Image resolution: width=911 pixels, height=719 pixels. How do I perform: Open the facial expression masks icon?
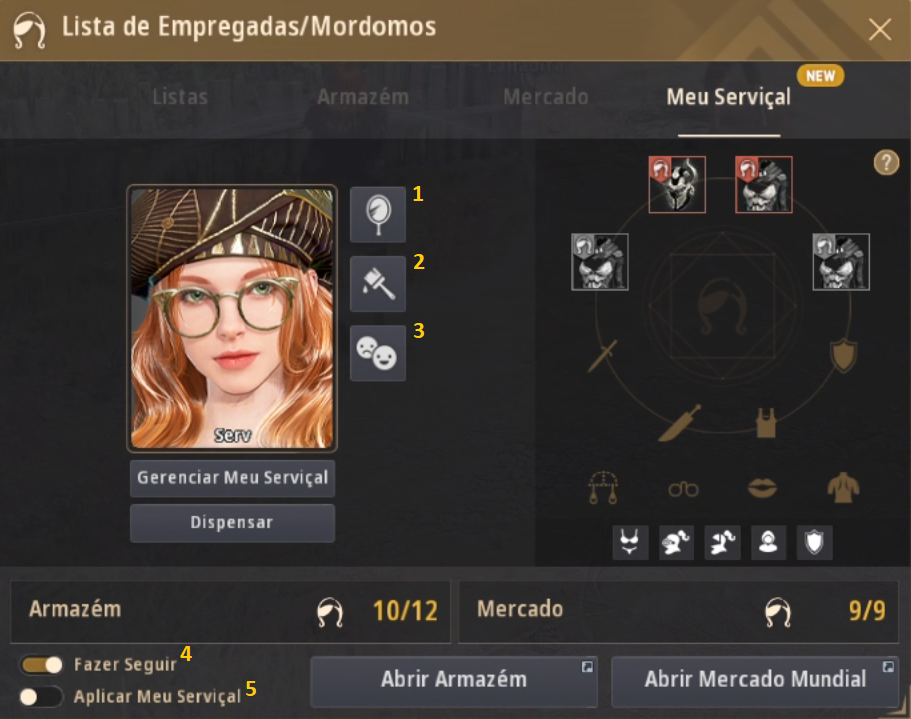click(x=378, y=353)
